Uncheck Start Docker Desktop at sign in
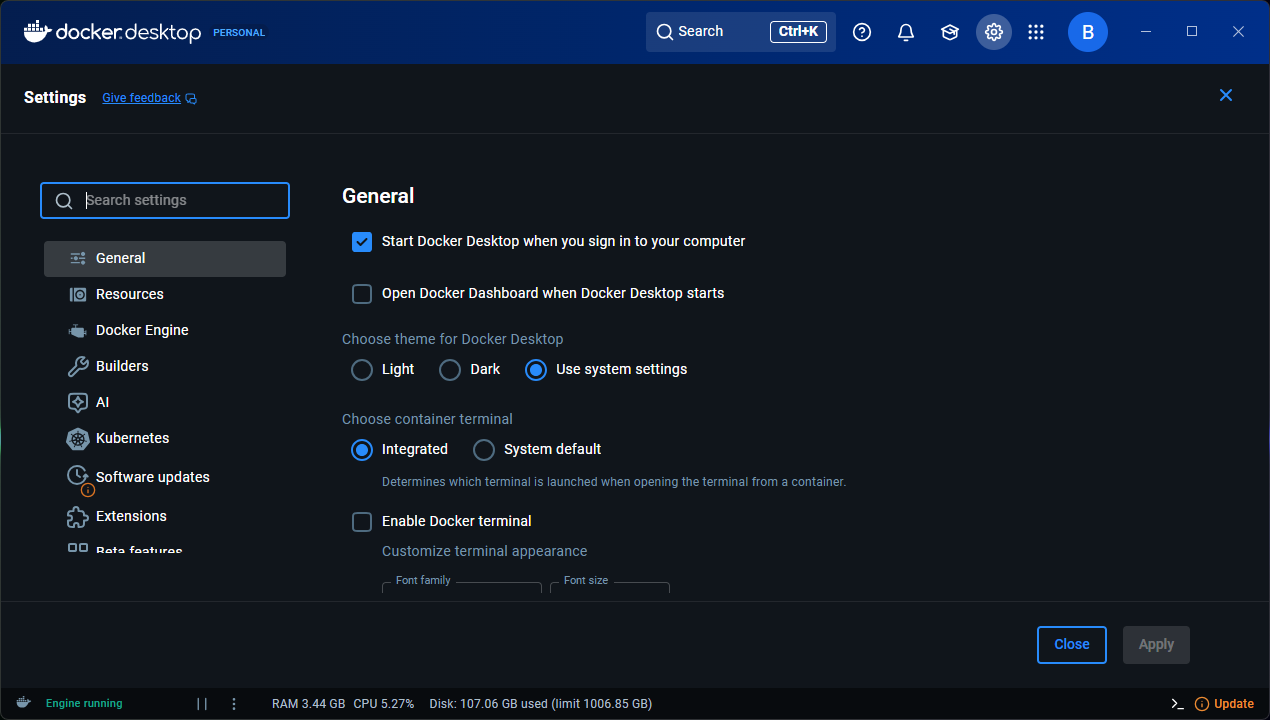The height and width of the screenshot is (720, 1270). pyautogui.click(x=362, y=242)
